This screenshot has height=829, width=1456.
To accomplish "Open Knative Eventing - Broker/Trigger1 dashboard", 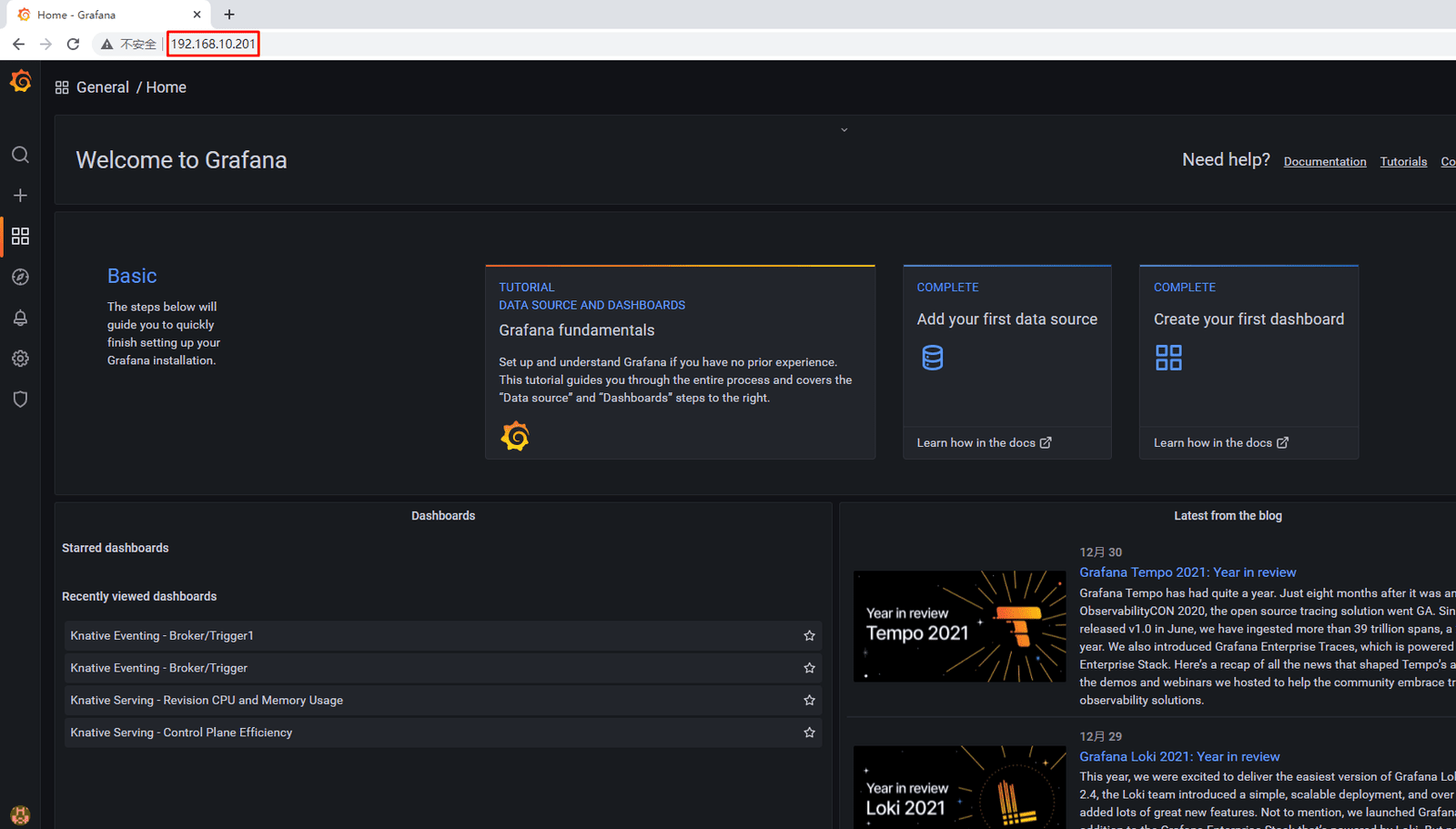I will point(442,636).
